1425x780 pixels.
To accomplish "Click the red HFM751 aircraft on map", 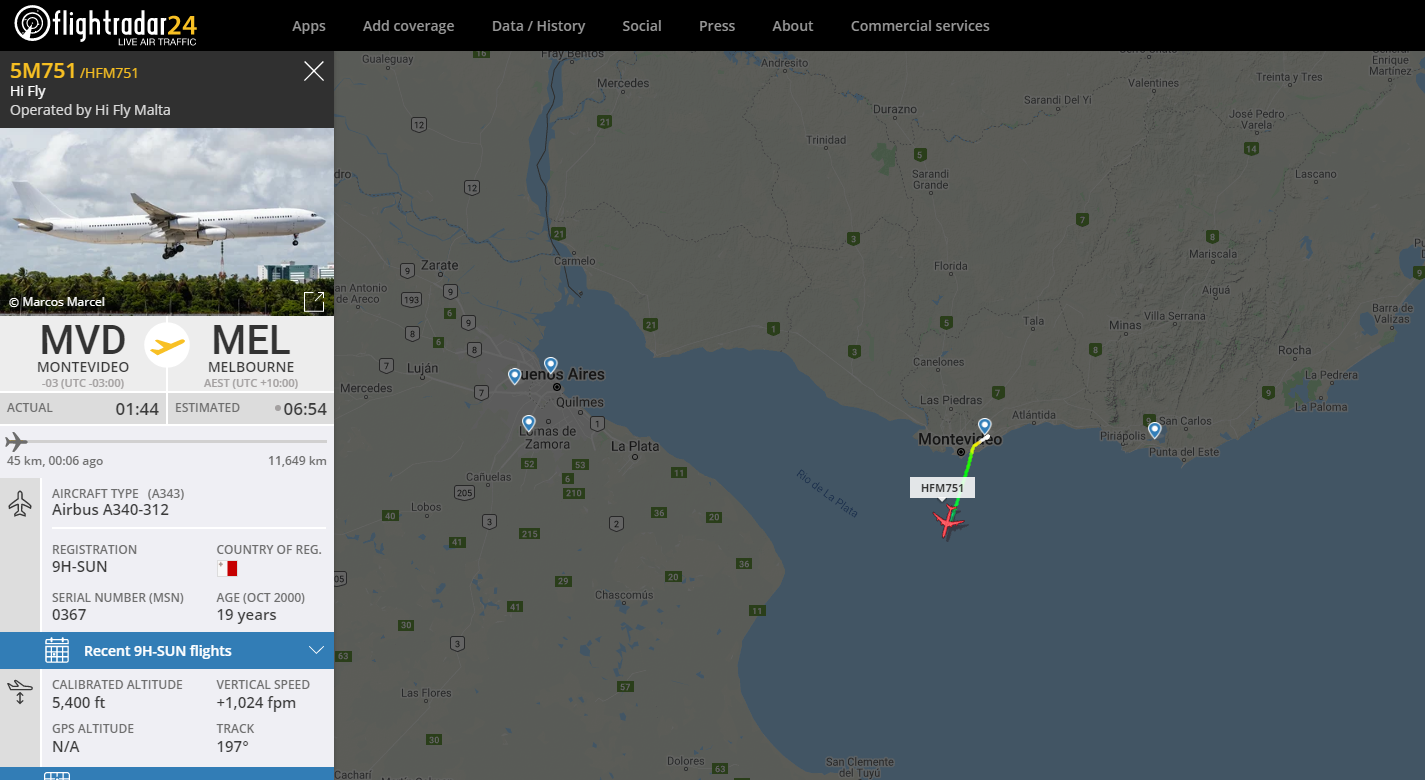I will pyautogui.click(x=948, y=521).
